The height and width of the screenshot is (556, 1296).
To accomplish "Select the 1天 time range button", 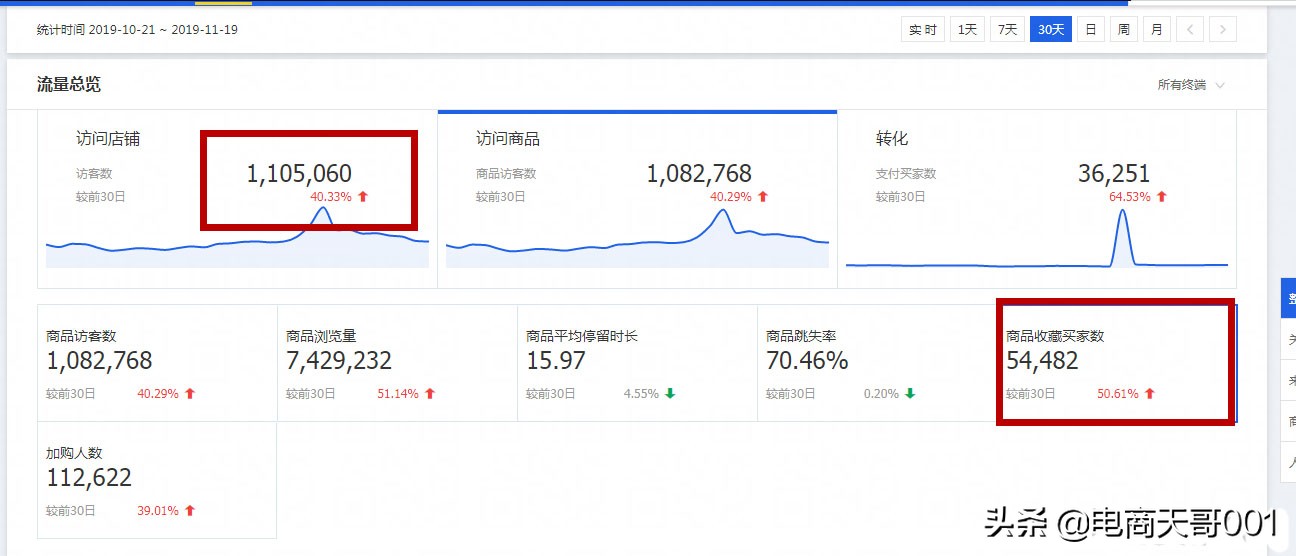I will tap(967, 29).
